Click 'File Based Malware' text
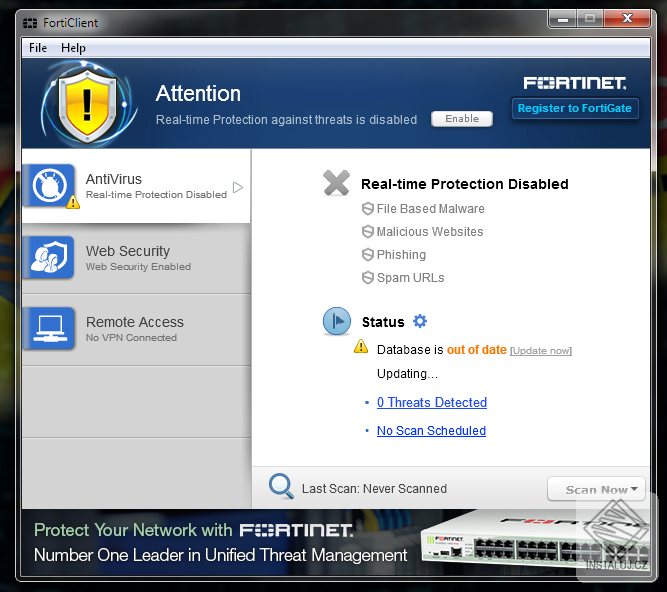 click(430, 209)
